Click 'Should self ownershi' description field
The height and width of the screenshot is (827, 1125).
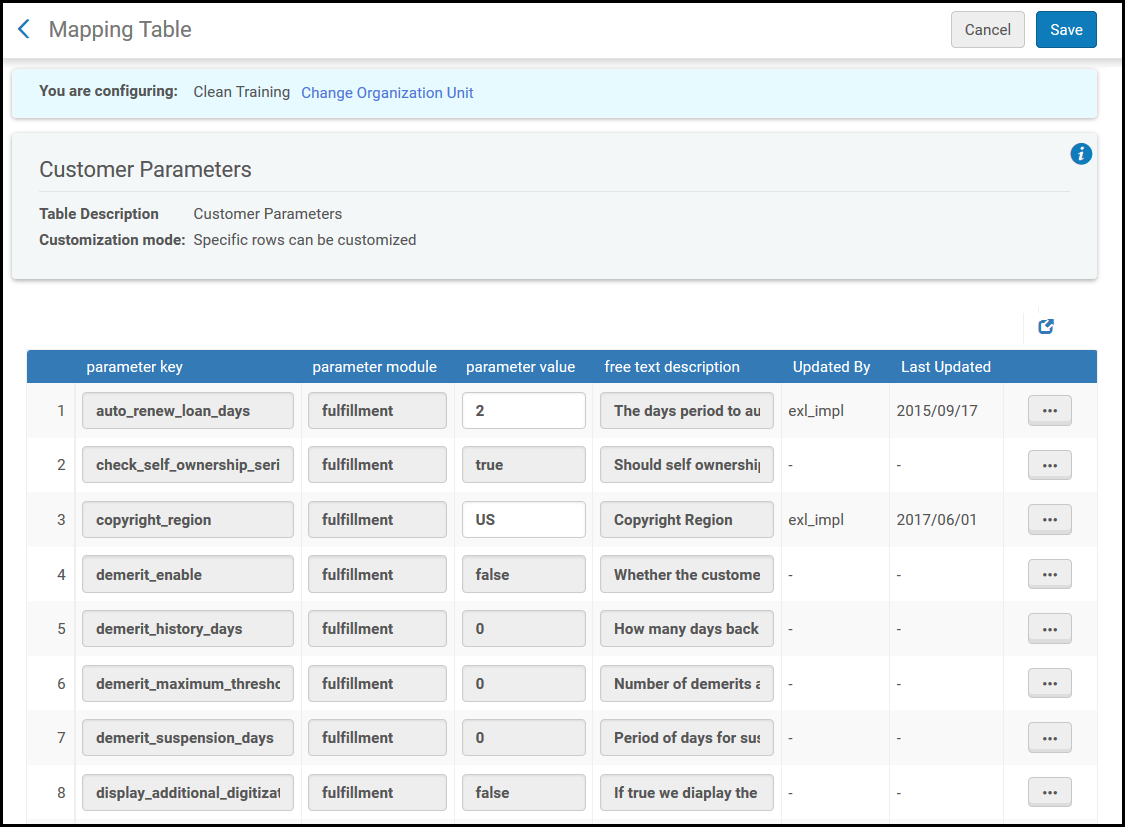687,465
